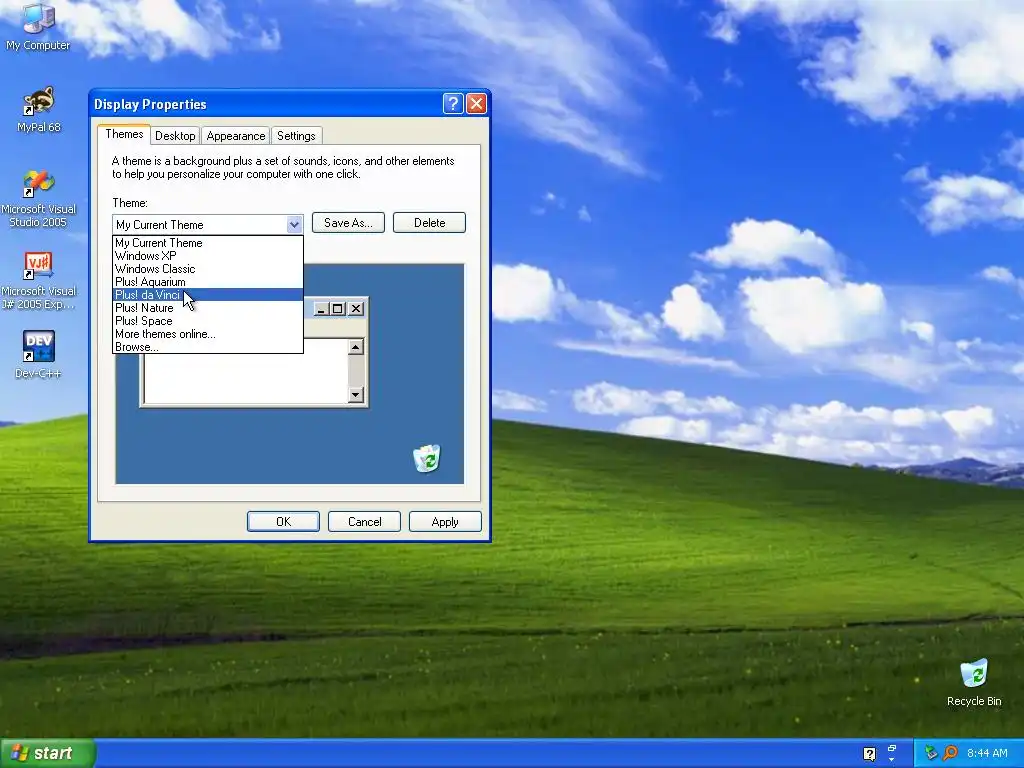Click the 8:44 AM system clock
The width and height of the screenshot is (1024, 768).
click(987, 753)
